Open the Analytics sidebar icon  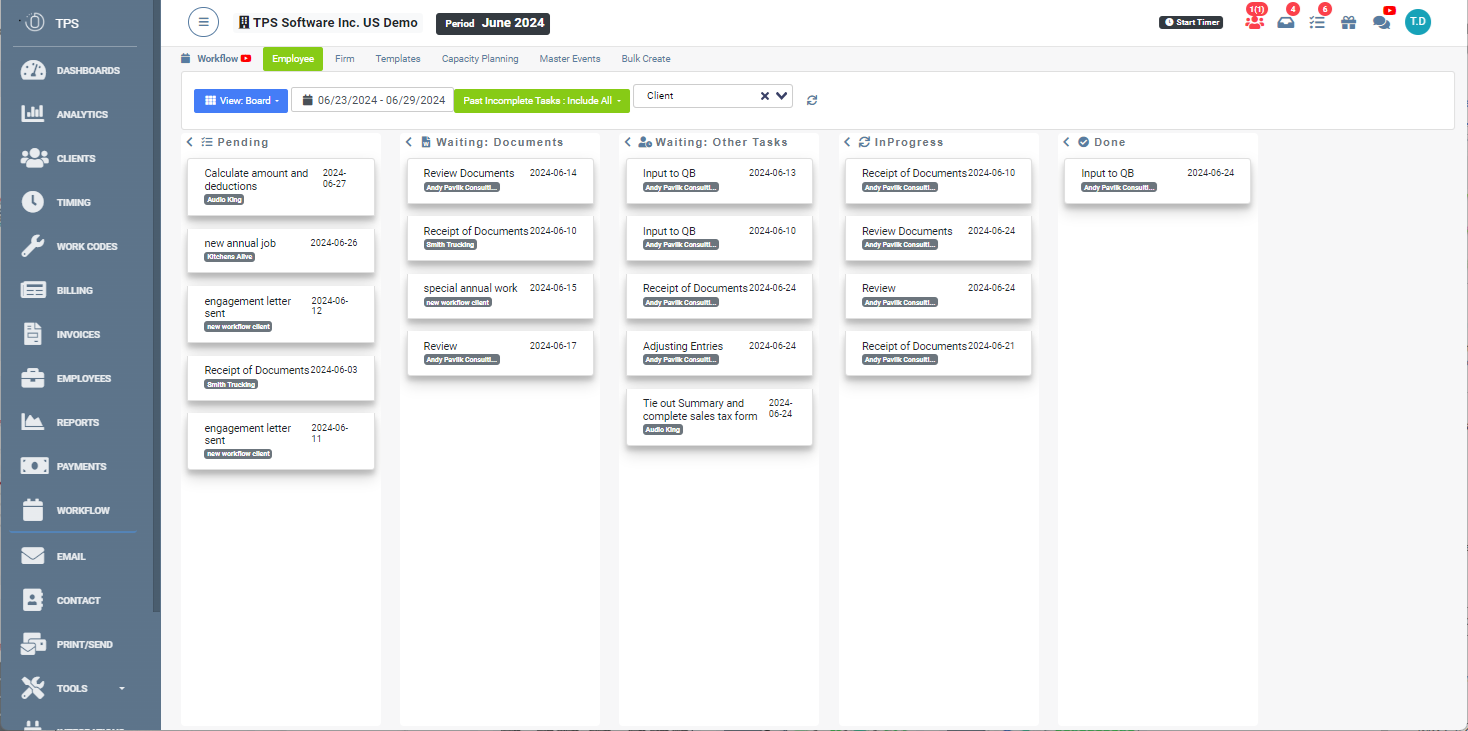click(x=33, y=114)
